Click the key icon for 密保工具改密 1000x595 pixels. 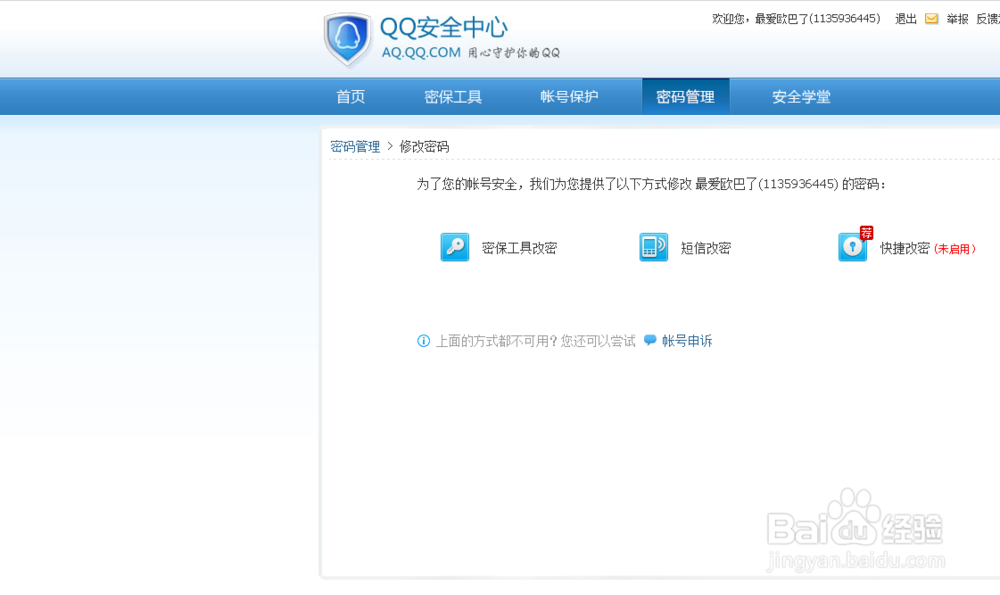pos(455,247)
